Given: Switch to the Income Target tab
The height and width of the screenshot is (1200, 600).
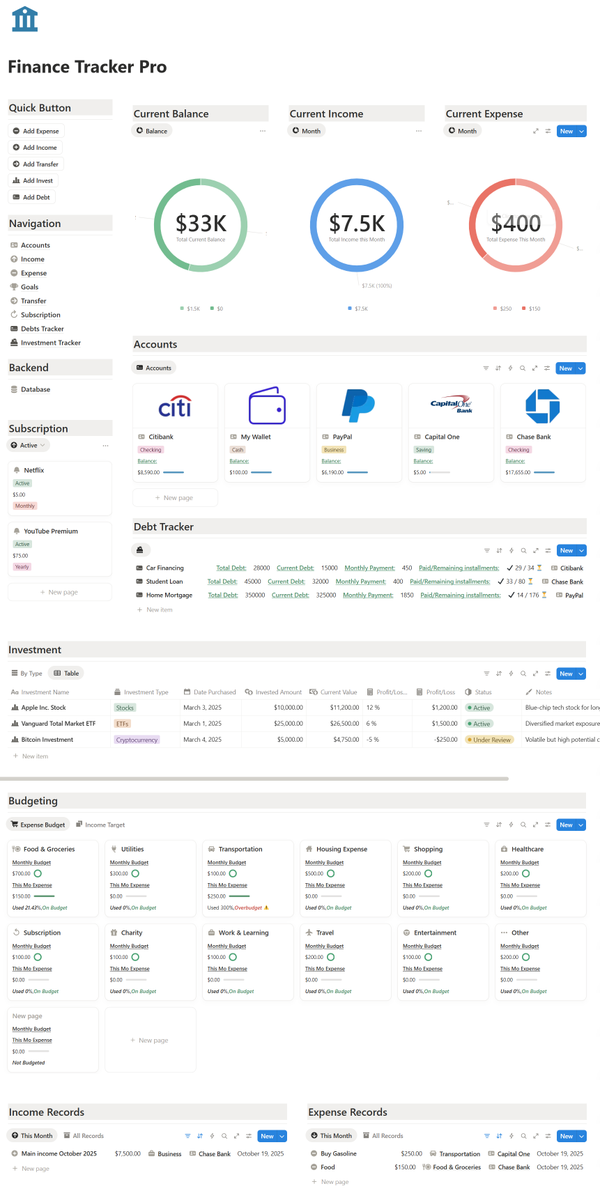Looking at the screenshot, I should [x=100, y=825].
